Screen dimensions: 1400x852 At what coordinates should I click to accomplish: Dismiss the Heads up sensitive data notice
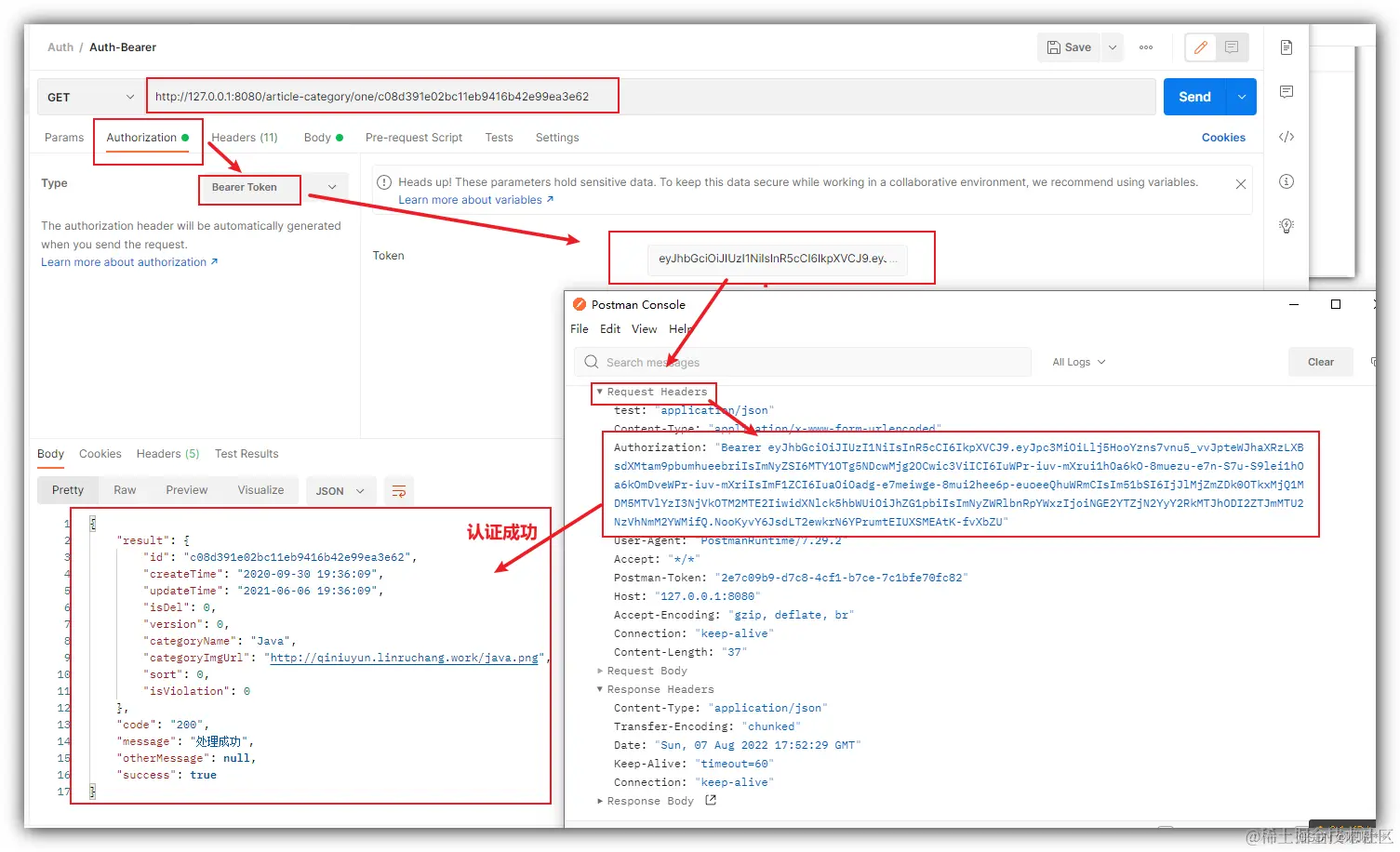tap(1240, 184)
